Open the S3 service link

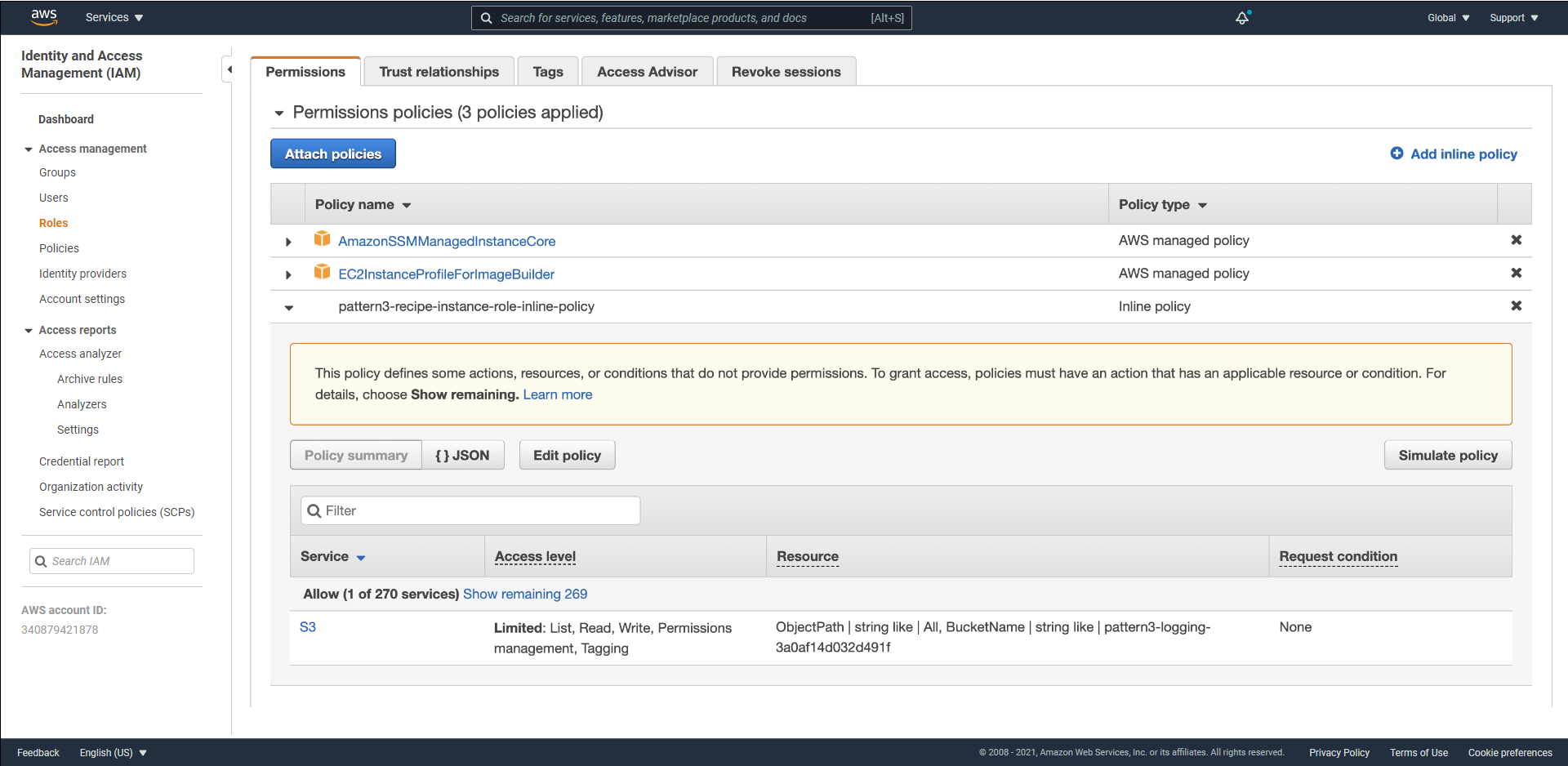point(308,626)
